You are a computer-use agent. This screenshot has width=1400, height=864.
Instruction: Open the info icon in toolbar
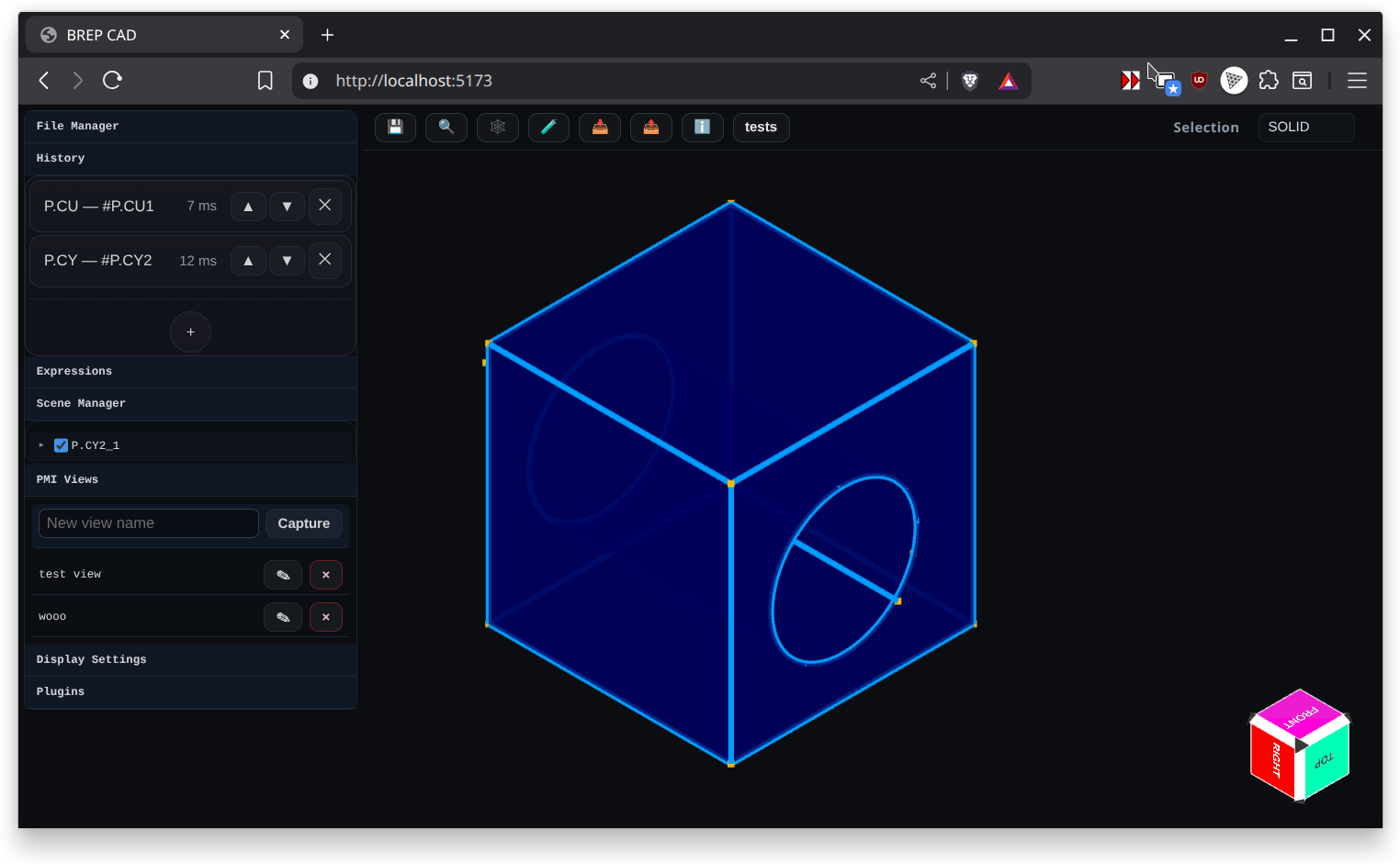(x=703, y=127)
